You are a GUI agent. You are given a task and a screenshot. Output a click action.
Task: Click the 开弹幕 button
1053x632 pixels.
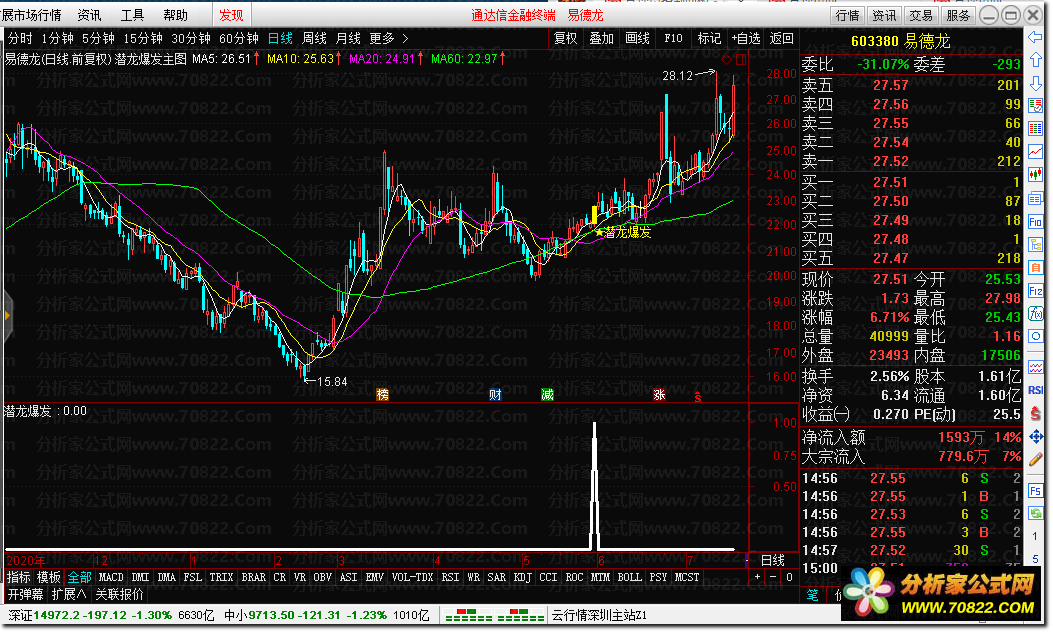[x=26, y=594]
